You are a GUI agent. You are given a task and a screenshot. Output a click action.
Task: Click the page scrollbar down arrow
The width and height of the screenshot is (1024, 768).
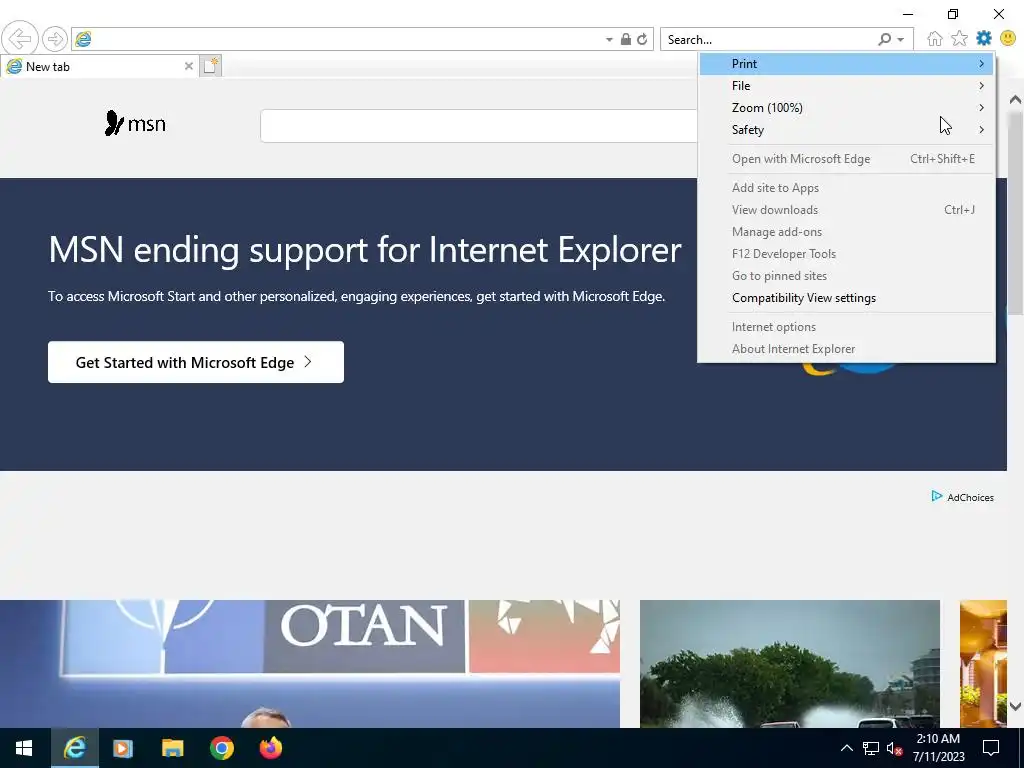(1015, 706)
